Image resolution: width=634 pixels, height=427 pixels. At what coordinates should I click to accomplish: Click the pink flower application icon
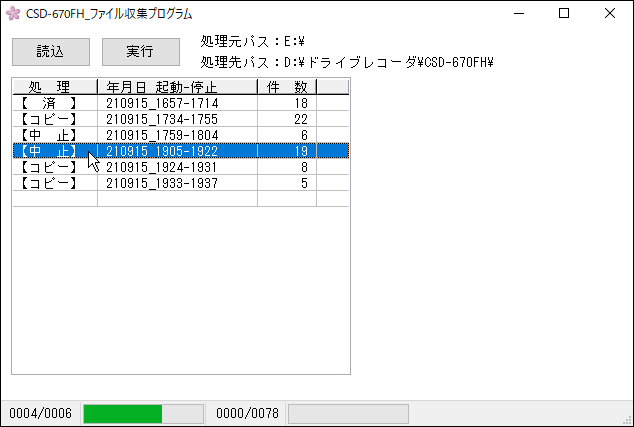13,13
